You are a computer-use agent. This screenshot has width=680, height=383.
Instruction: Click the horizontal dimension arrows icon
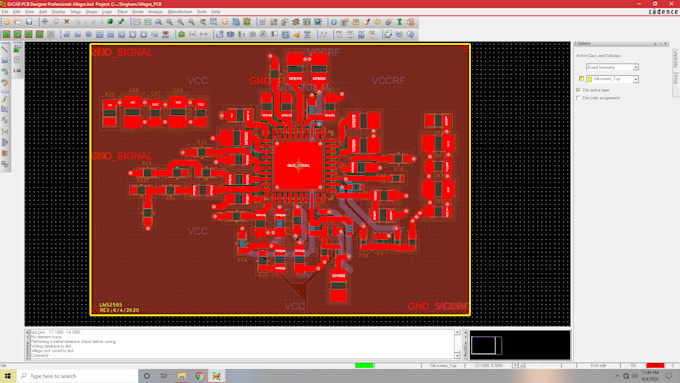[203, 34]
